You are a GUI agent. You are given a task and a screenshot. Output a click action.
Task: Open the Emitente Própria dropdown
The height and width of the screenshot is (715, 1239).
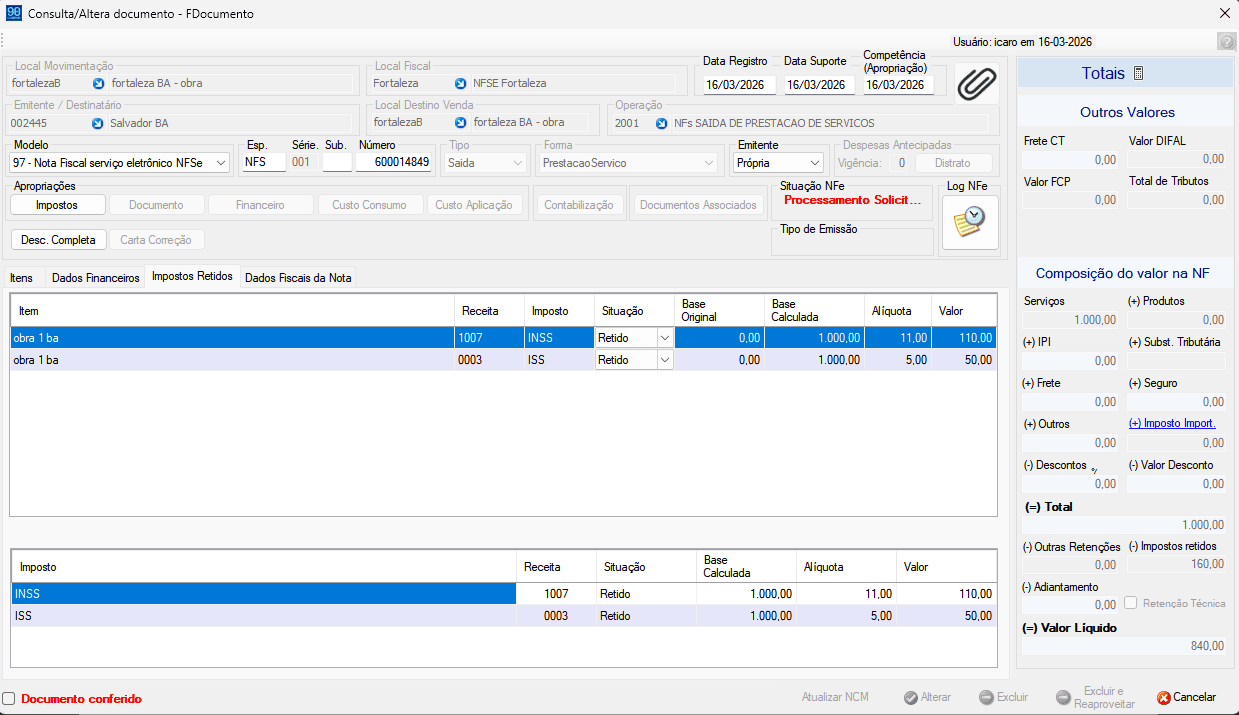[816, 162]
